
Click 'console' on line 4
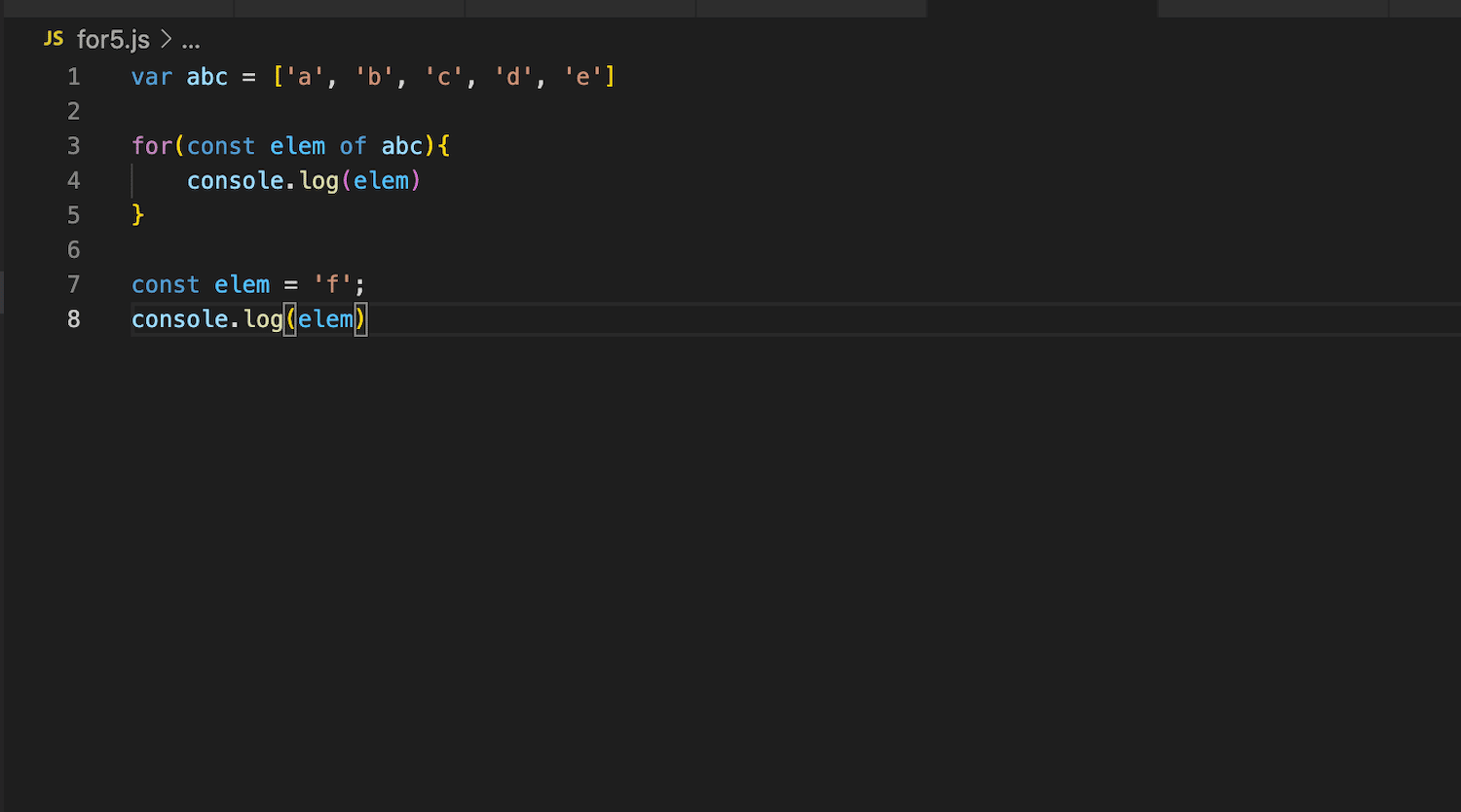click(x=235, y=181)
